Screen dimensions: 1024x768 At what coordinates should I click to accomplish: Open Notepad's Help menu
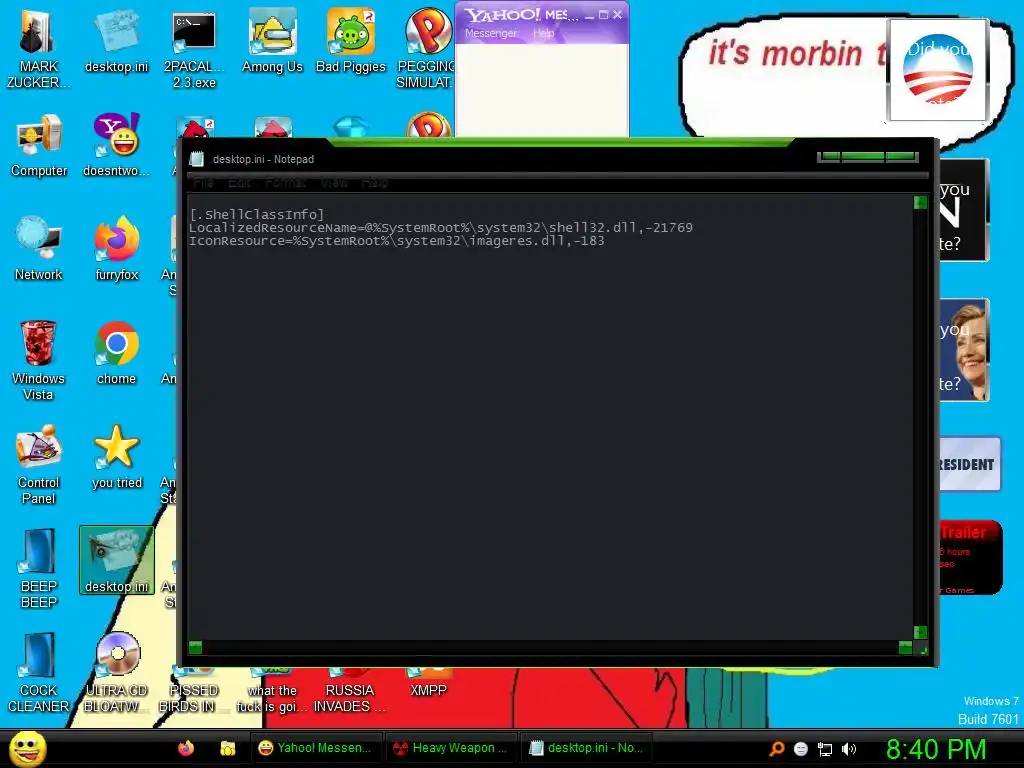point(375,183)
